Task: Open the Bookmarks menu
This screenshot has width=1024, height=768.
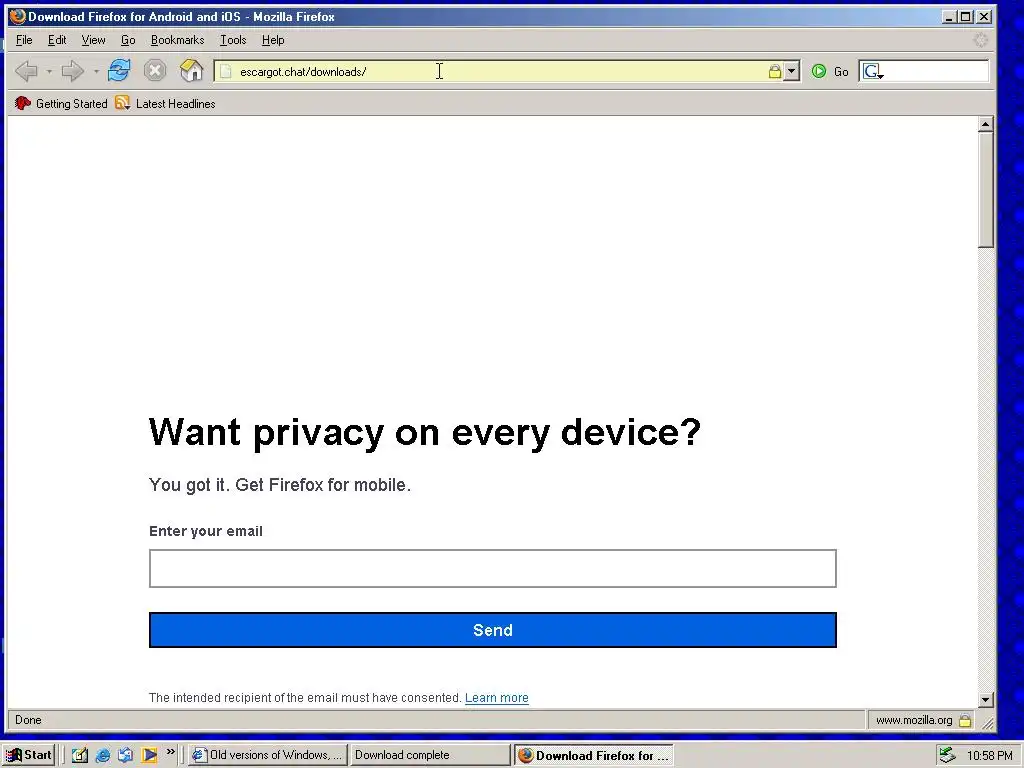Action: click(178, 40)
